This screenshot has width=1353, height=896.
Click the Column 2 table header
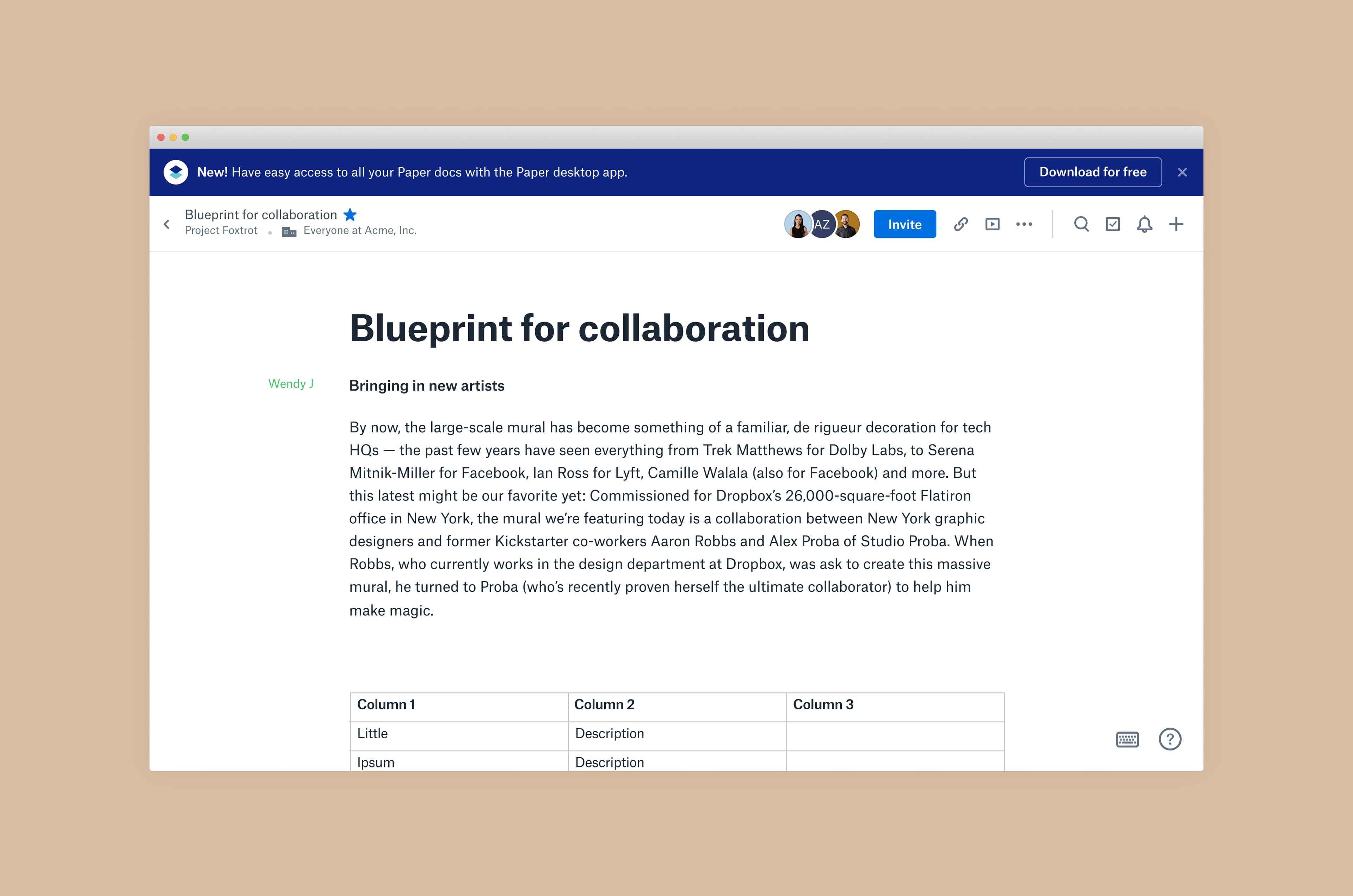point(677,708)
